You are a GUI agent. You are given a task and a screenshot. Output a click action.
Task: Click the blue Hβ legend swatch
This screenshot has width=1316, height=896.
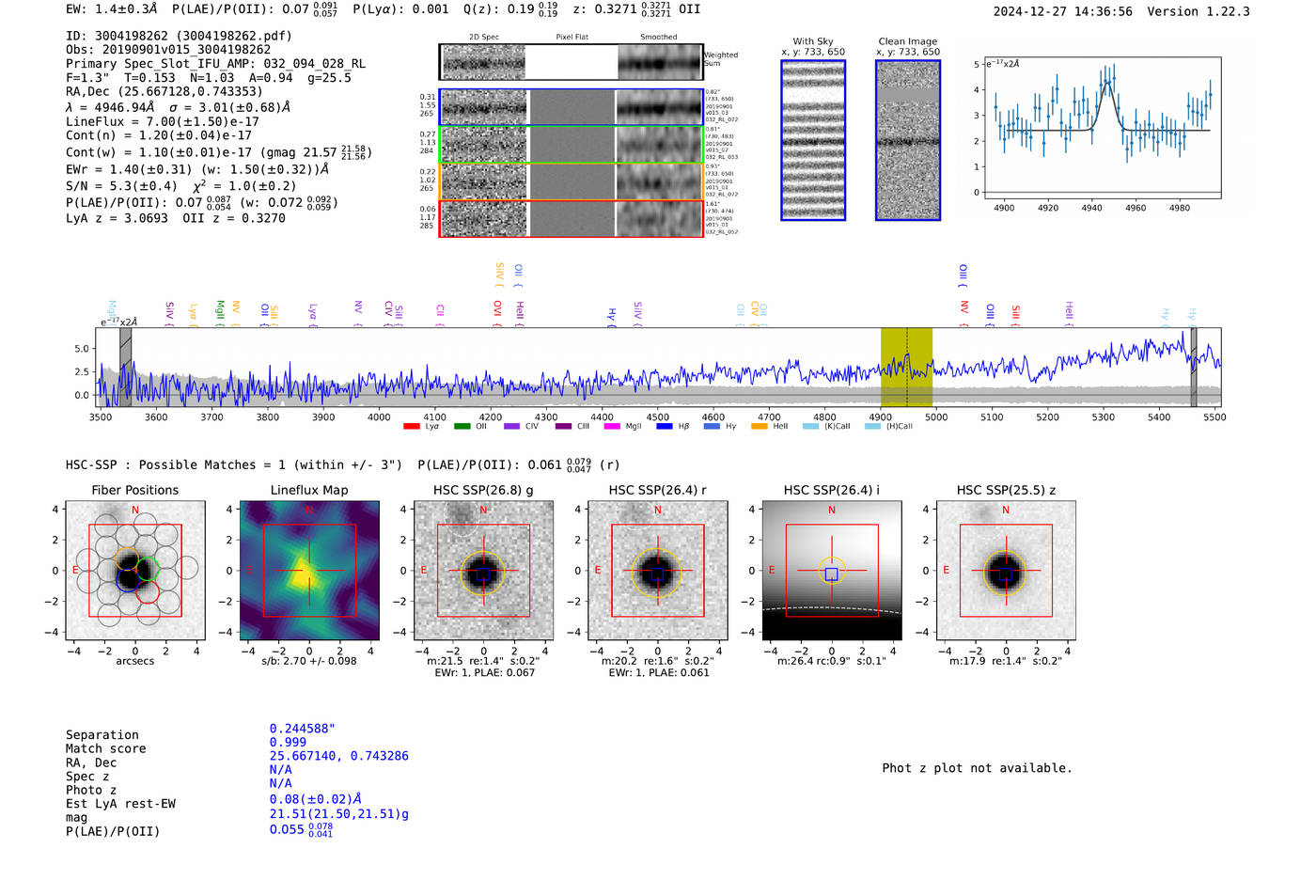point(665,427)
